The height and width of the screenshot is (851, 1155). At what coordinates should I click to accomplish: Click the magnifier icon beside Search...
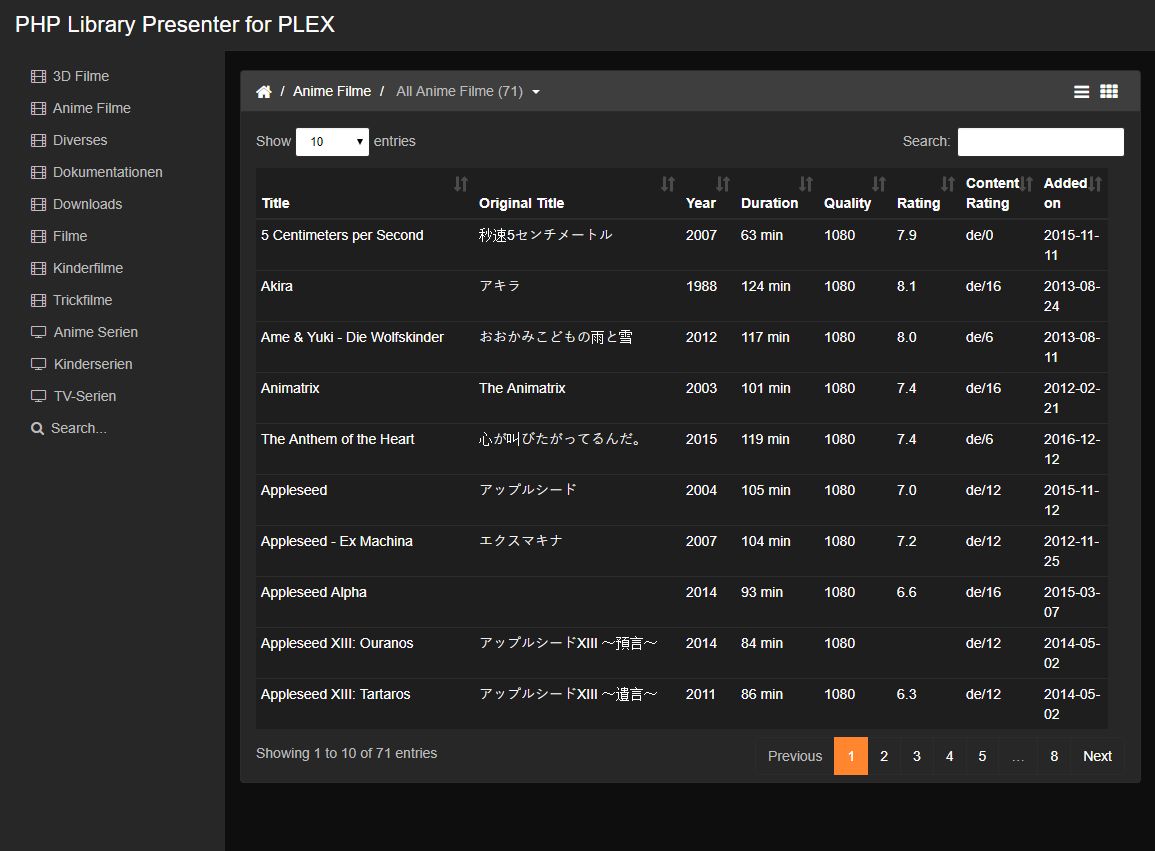[x=38, y=428]
